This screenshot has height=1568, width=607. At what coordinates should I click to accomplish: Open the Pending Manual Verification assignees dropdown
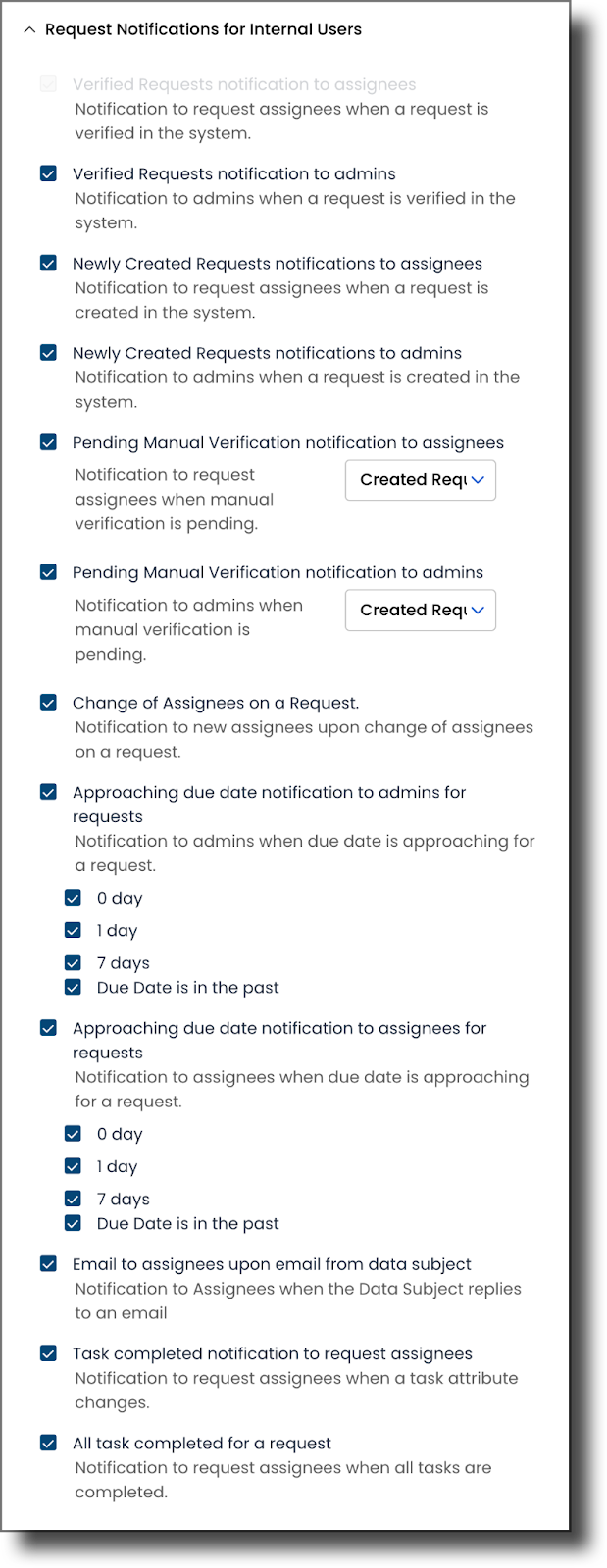click(x=420, y=480)
